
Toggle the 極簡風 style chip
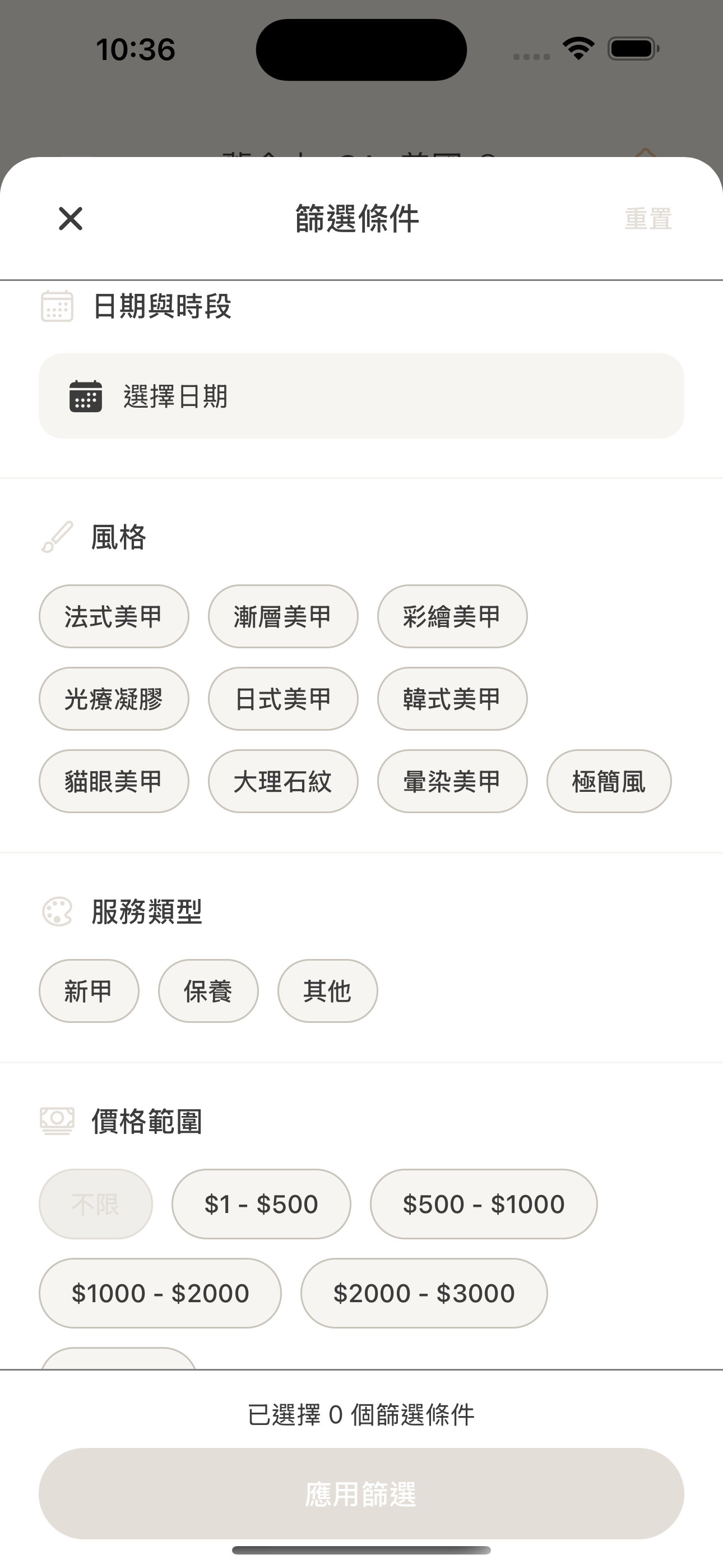pos(609,781)
